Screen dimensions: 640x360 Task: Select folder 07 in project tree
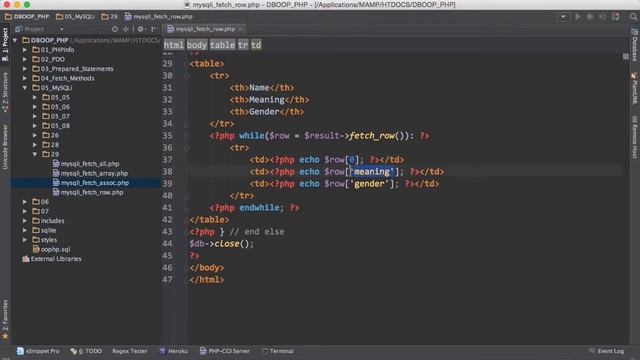tap(40, 211)
